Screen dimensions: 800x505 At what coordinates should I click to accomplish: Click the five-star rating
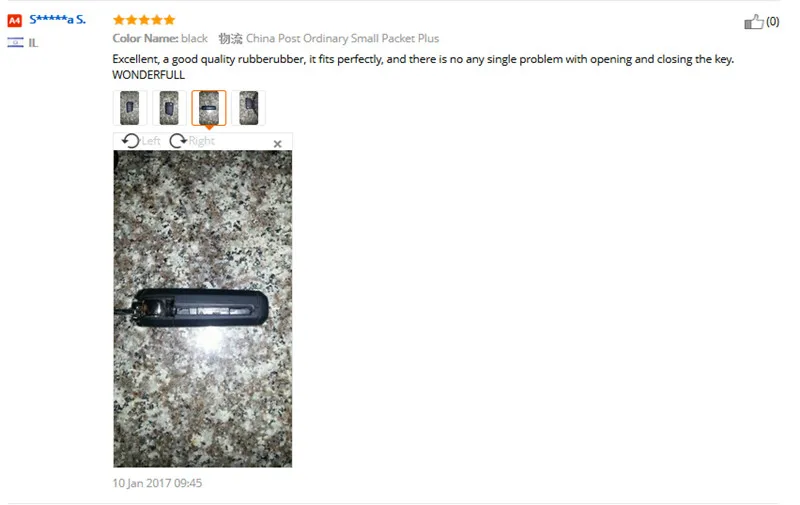pos(144,20)
